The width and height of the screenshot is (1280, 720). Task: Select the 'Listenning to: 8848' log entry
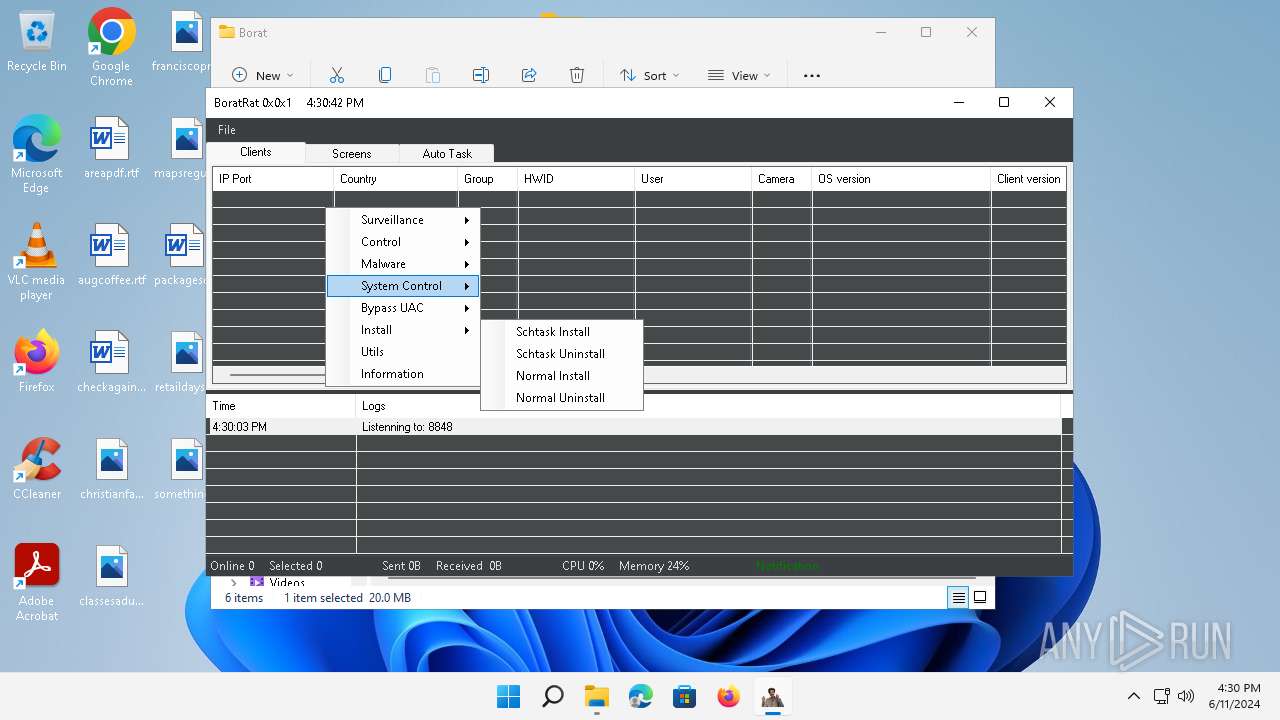pos(708,427)
